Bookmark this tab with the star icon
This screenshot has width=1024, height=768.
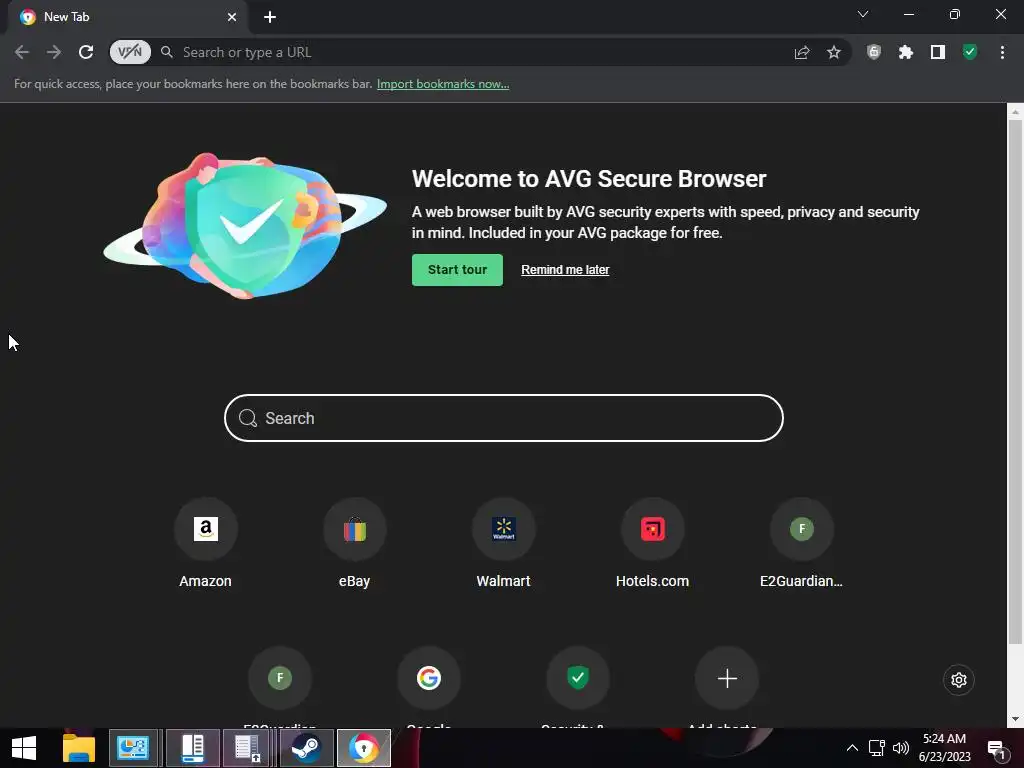pyautogui.click(x=834, y=52)
